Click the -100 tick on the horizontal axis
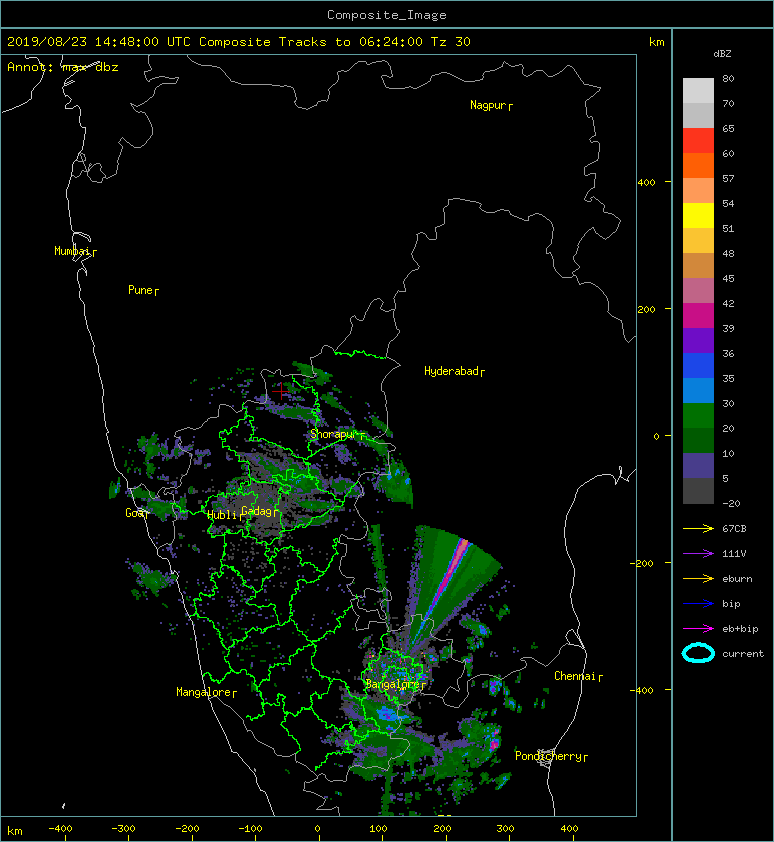Image resolution: width=774 pixels, height=842 pixels. [x=250, y=829]
